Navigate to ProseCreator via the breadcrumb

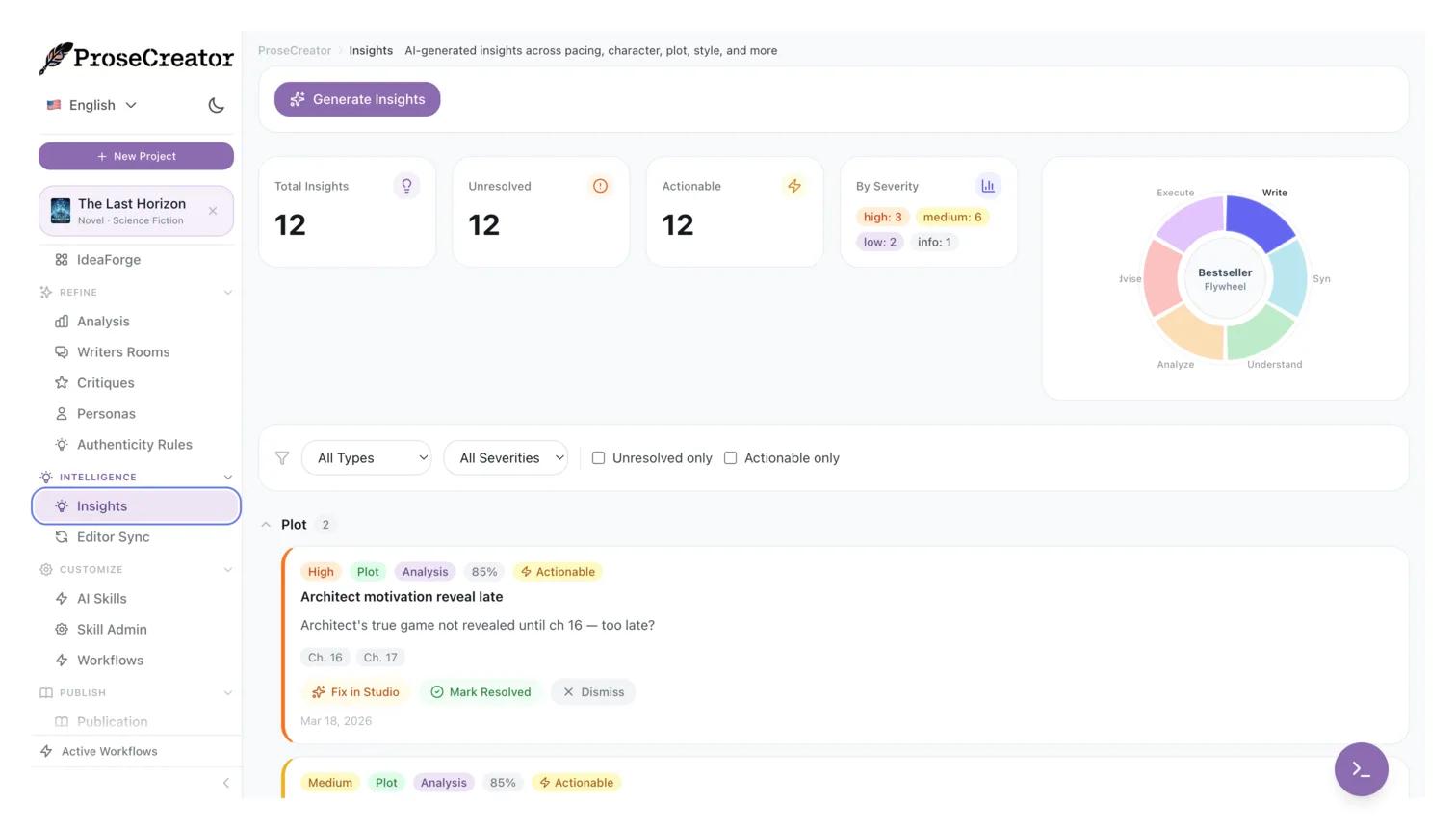(295, 50)
